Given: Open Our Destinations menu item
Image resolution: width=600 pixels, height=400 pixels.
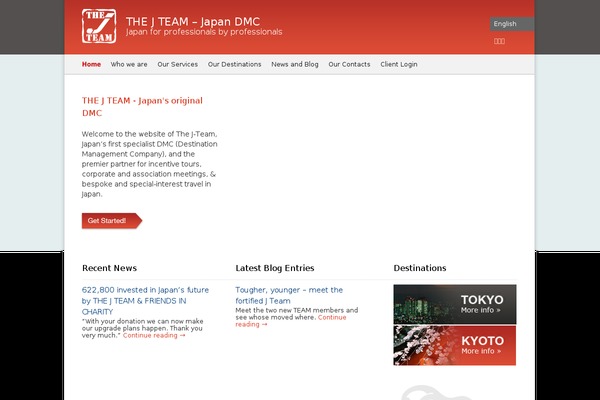Looking at the screenshot, I should tap(235, 64).
